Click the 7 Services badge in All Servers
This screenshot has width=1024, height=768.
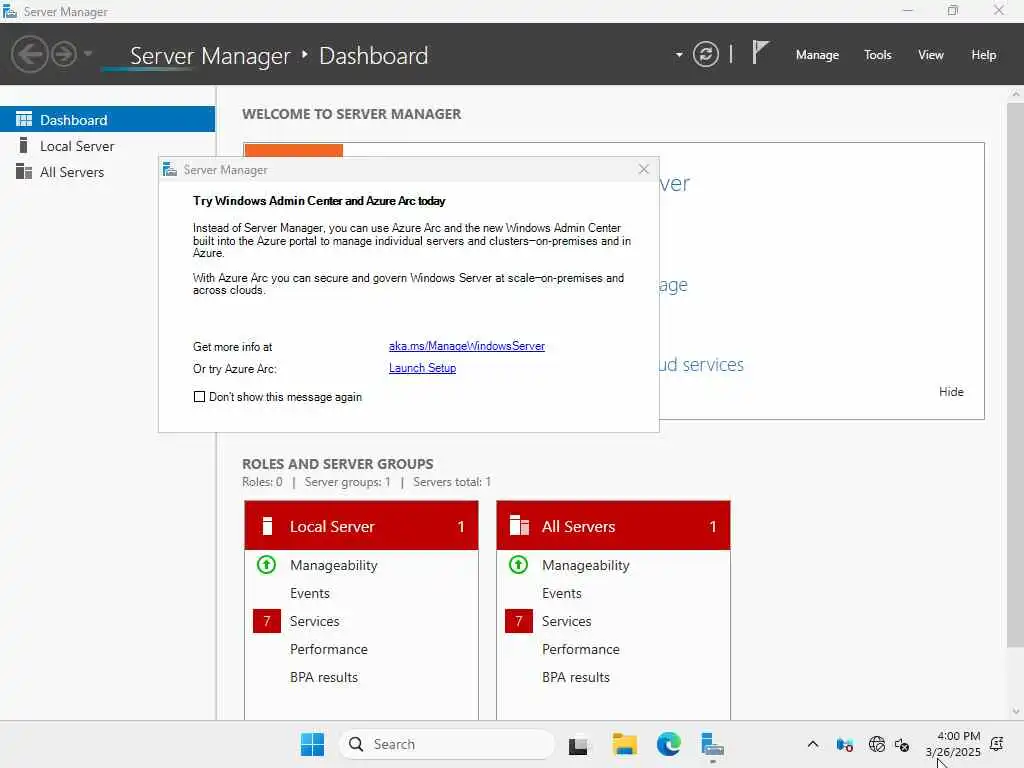519,621
